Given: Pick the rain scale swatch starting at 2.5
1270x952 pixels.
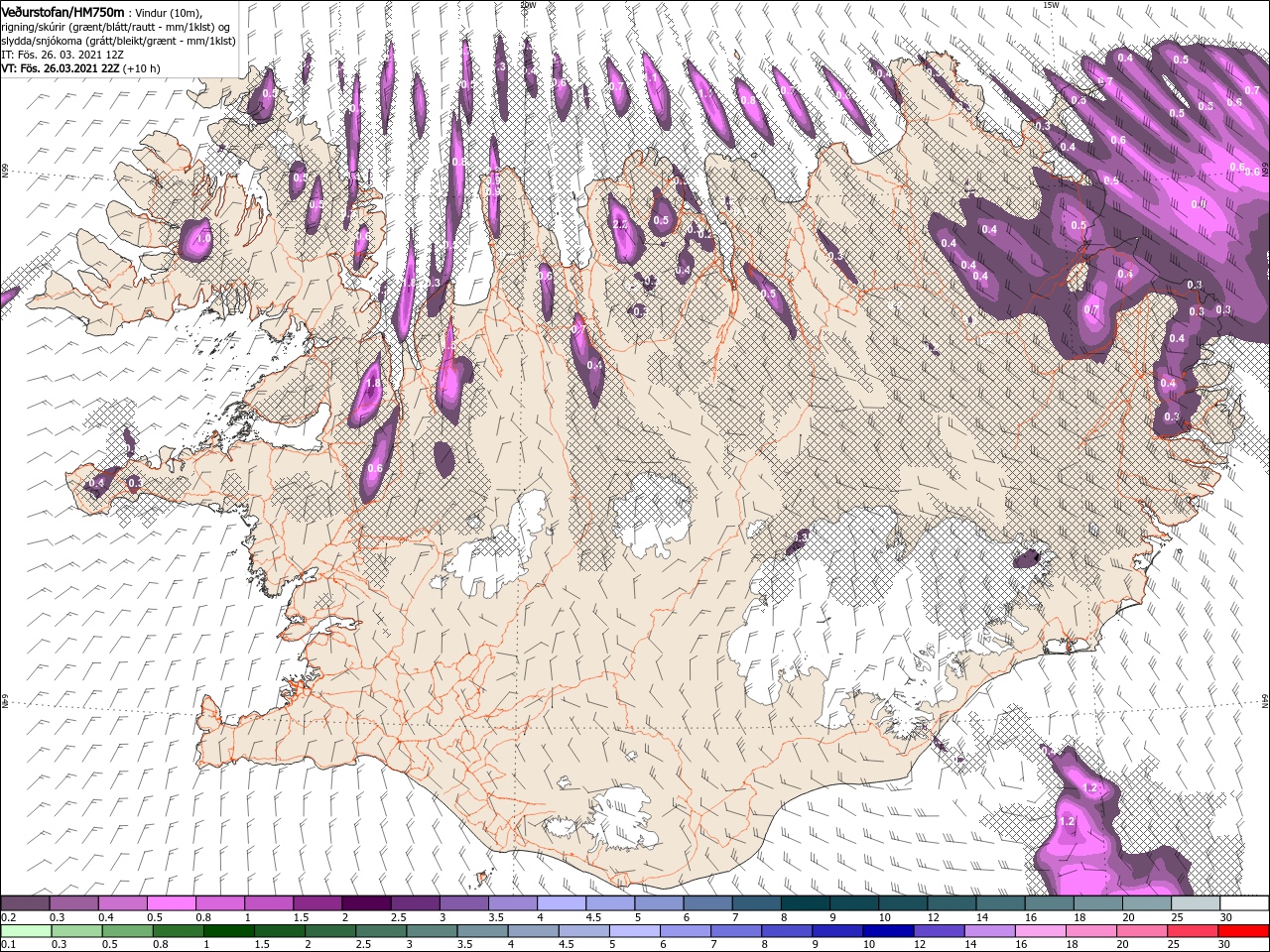Looking at the screenshot, I should 381,931.
